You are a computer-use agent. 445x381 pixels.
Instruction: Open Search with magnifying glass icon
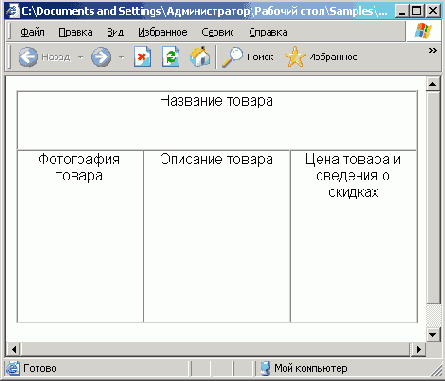(232, 57)
